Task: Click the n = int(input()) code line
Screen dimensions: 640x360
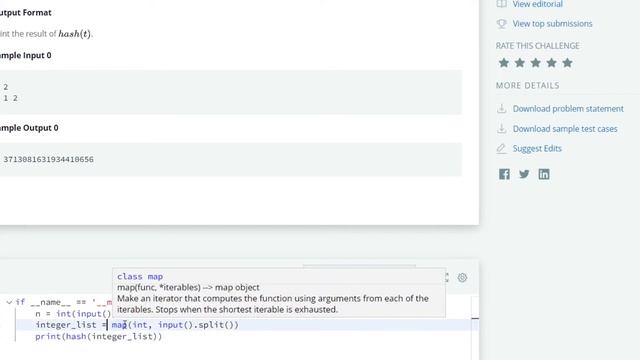Action: coord(73,314)
